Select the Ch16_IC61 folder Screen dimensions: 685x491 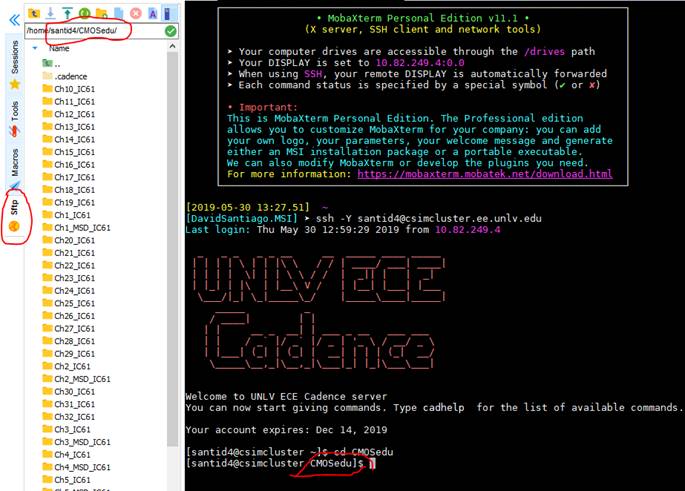point(69,165)
